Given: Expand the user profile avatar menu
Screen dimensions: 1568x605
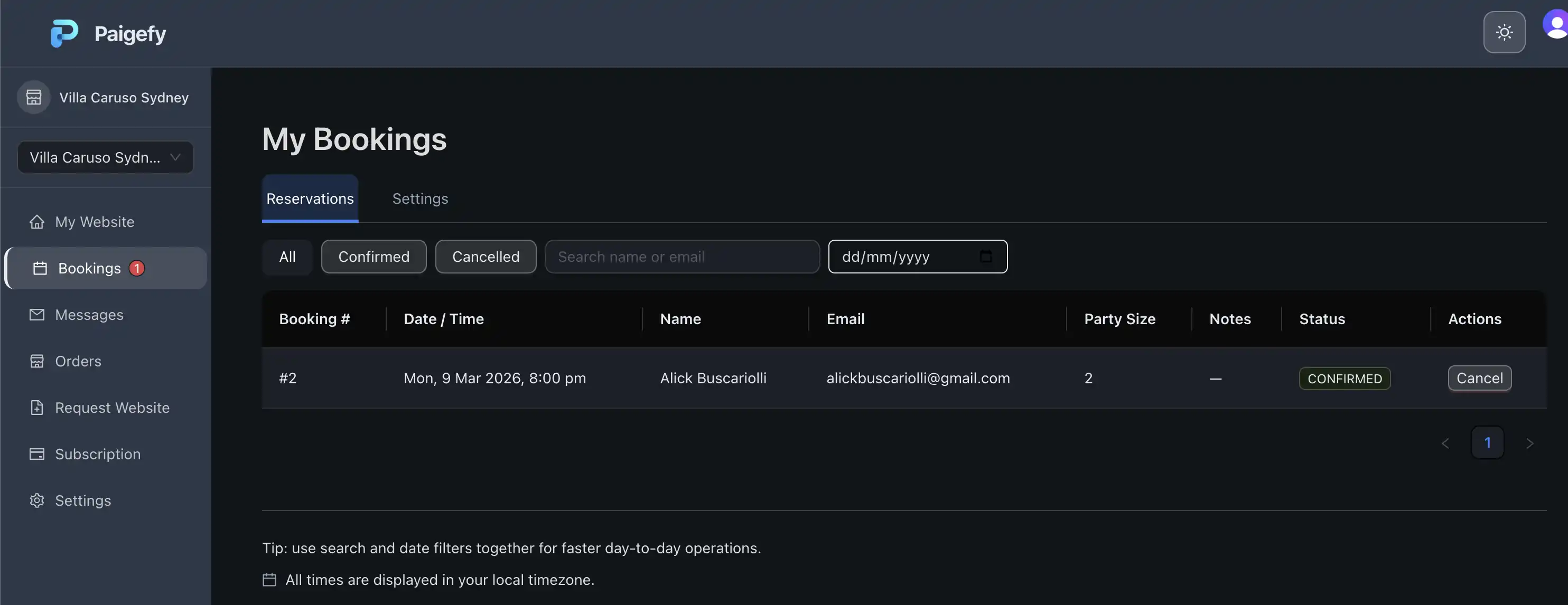Looking at the screenshot, I should pos(1555,24).
